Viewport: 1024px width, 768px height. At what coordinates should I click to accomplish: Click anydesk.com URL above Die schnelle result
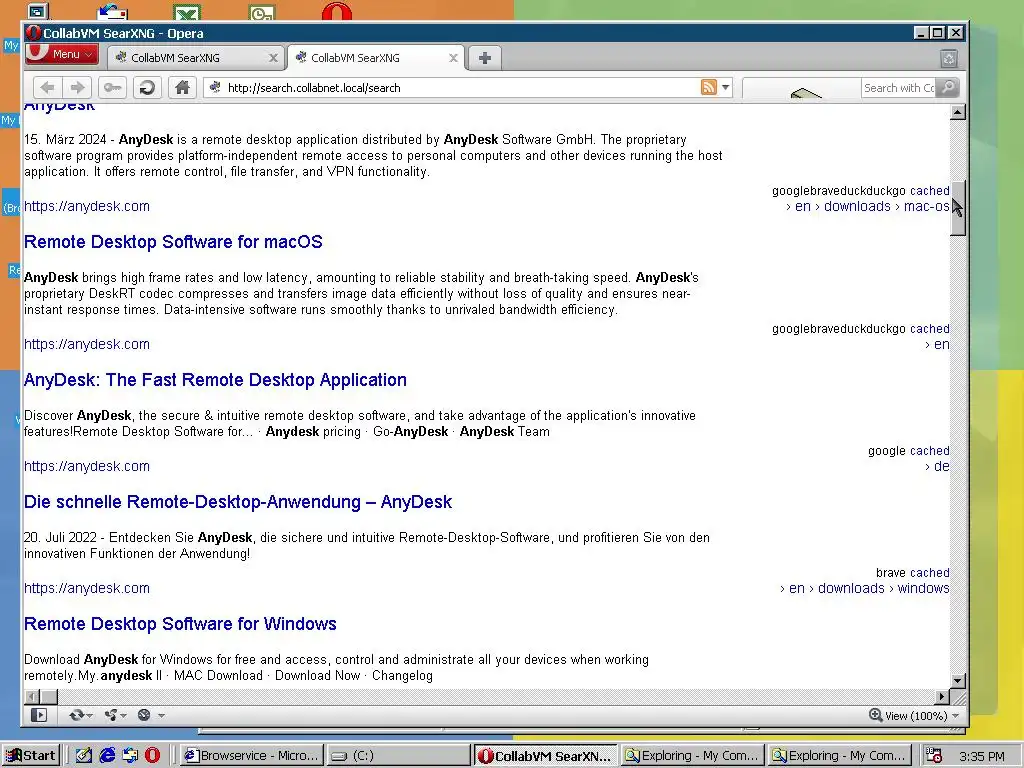pyautogui.click(x=87, y=466)
